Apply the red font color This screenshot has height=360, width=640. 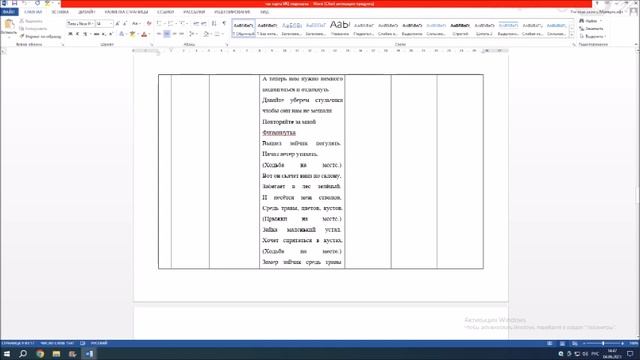pyautogui.click(x=144, y=34)
